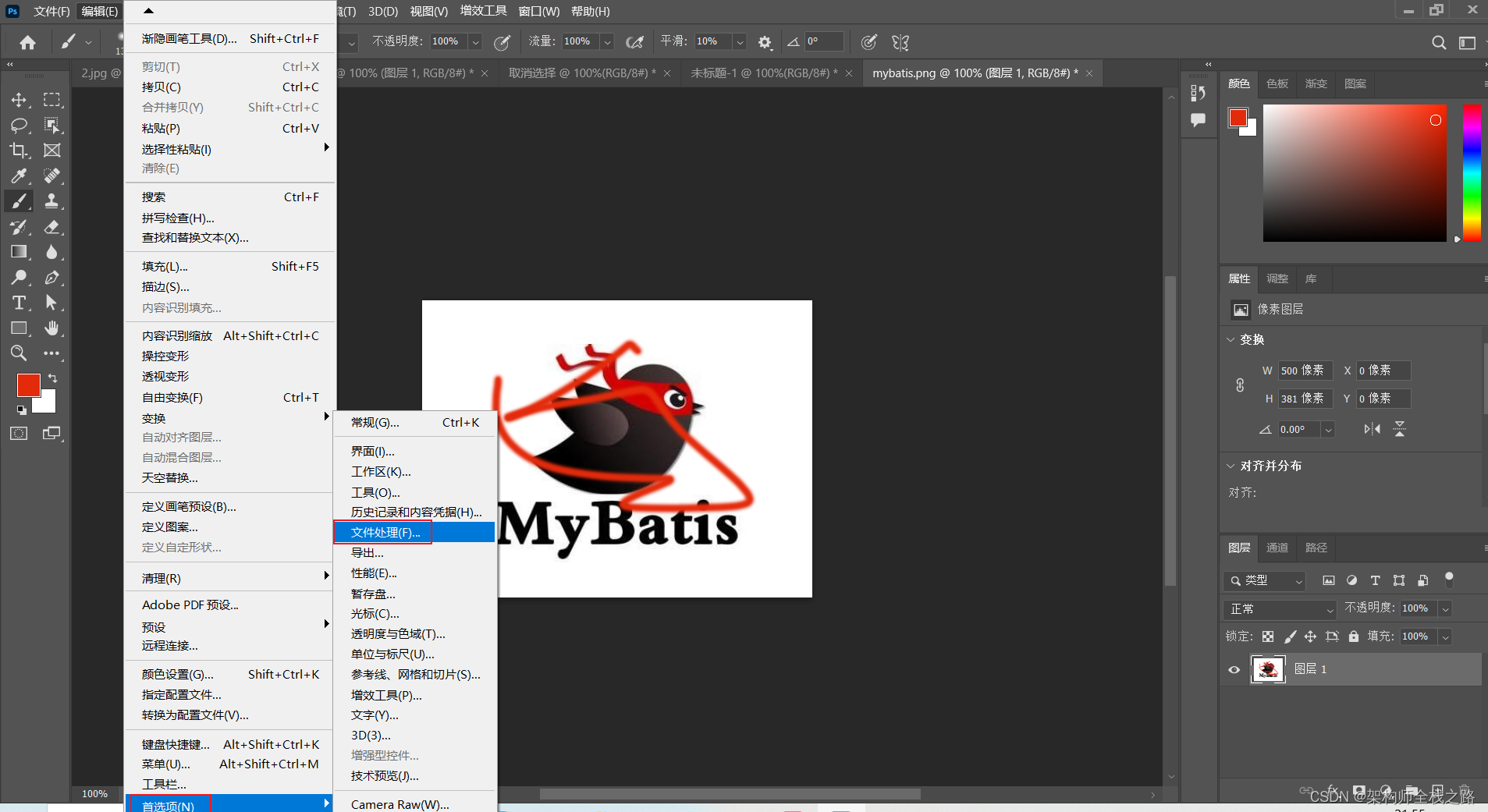The image size is (1488, 812).
Task: Switch to 通道 panel tab
Action: (1277, 548)
